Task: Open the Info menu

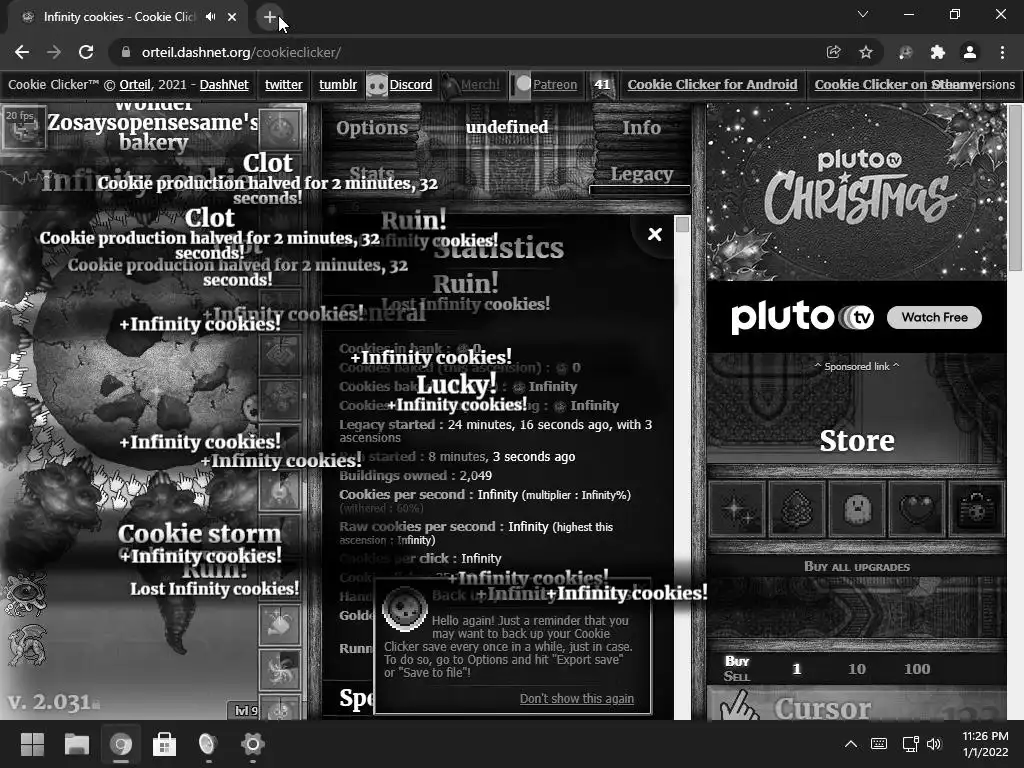Action: click(x=641, y=127)
